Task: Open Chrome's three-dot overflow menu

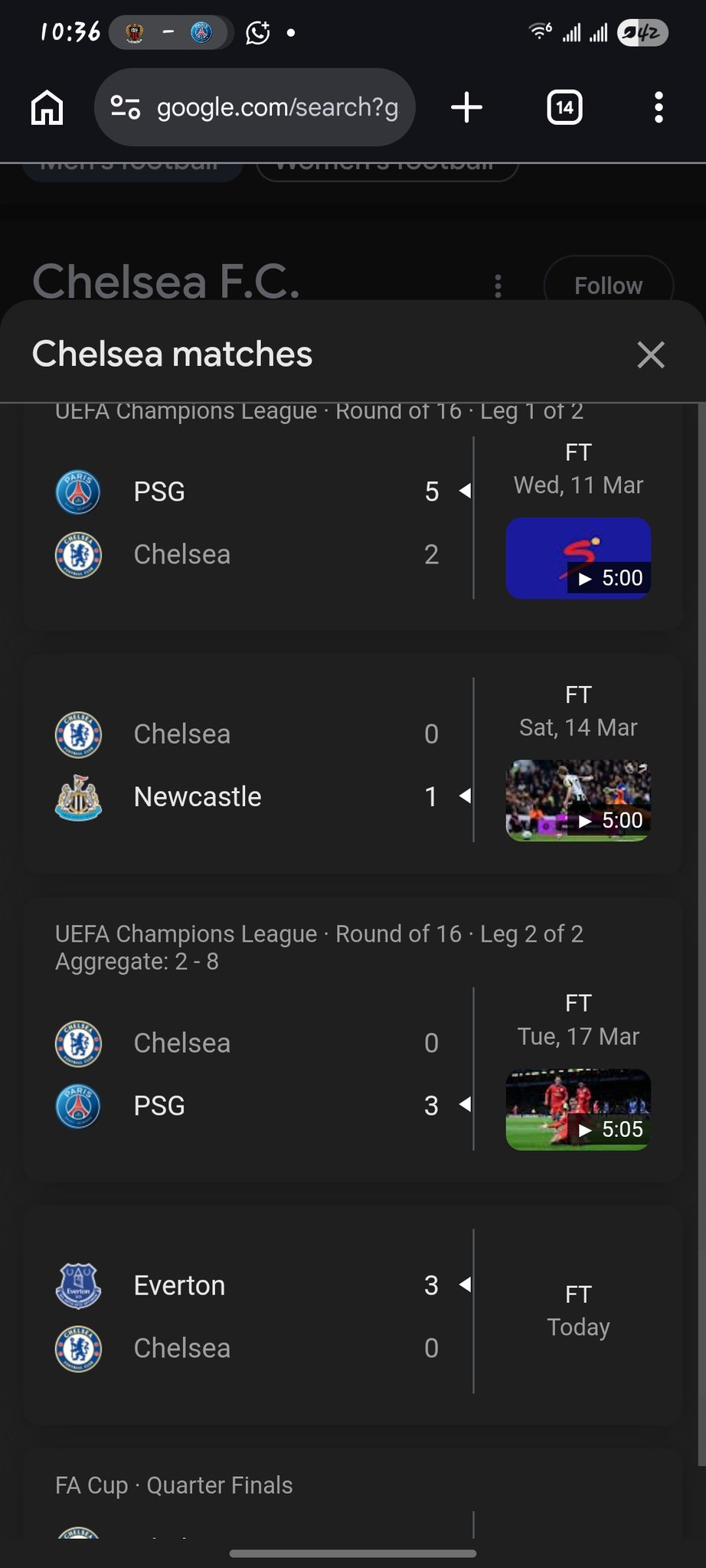Action: (659, 107)
